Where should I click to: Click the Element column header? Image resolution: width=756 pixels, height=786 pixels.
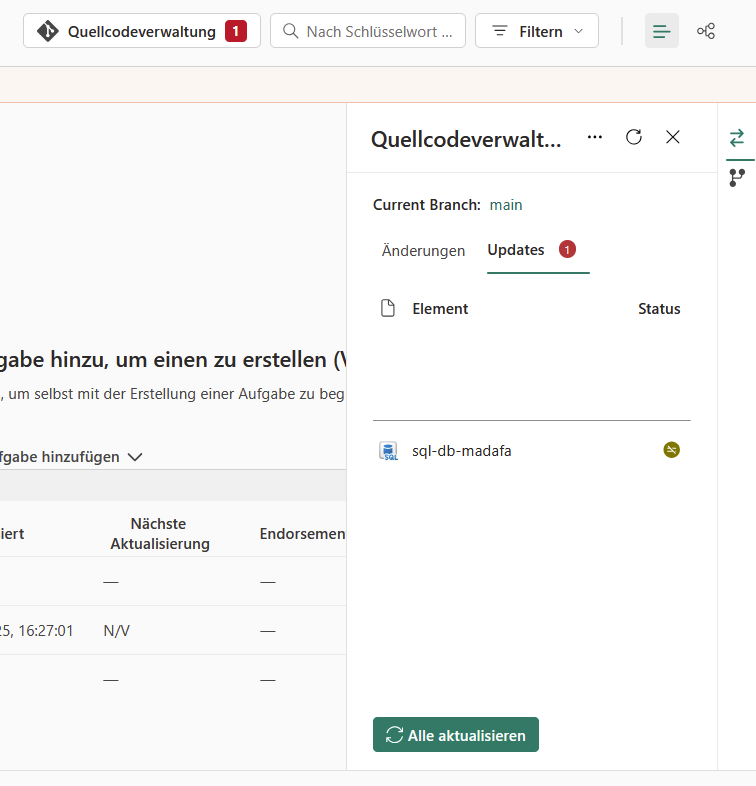click(440, 309)
